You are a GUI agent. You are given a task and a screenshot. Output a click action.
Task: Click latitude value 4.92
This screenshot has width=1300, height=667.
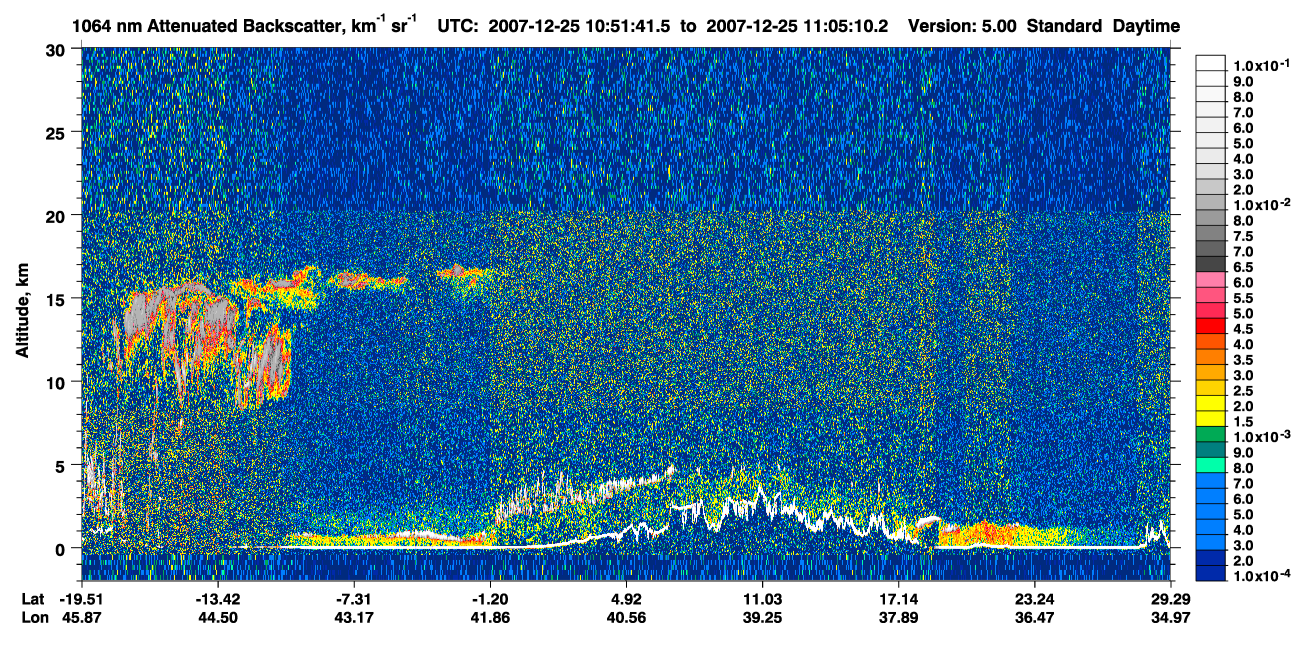tap(626, 598)
